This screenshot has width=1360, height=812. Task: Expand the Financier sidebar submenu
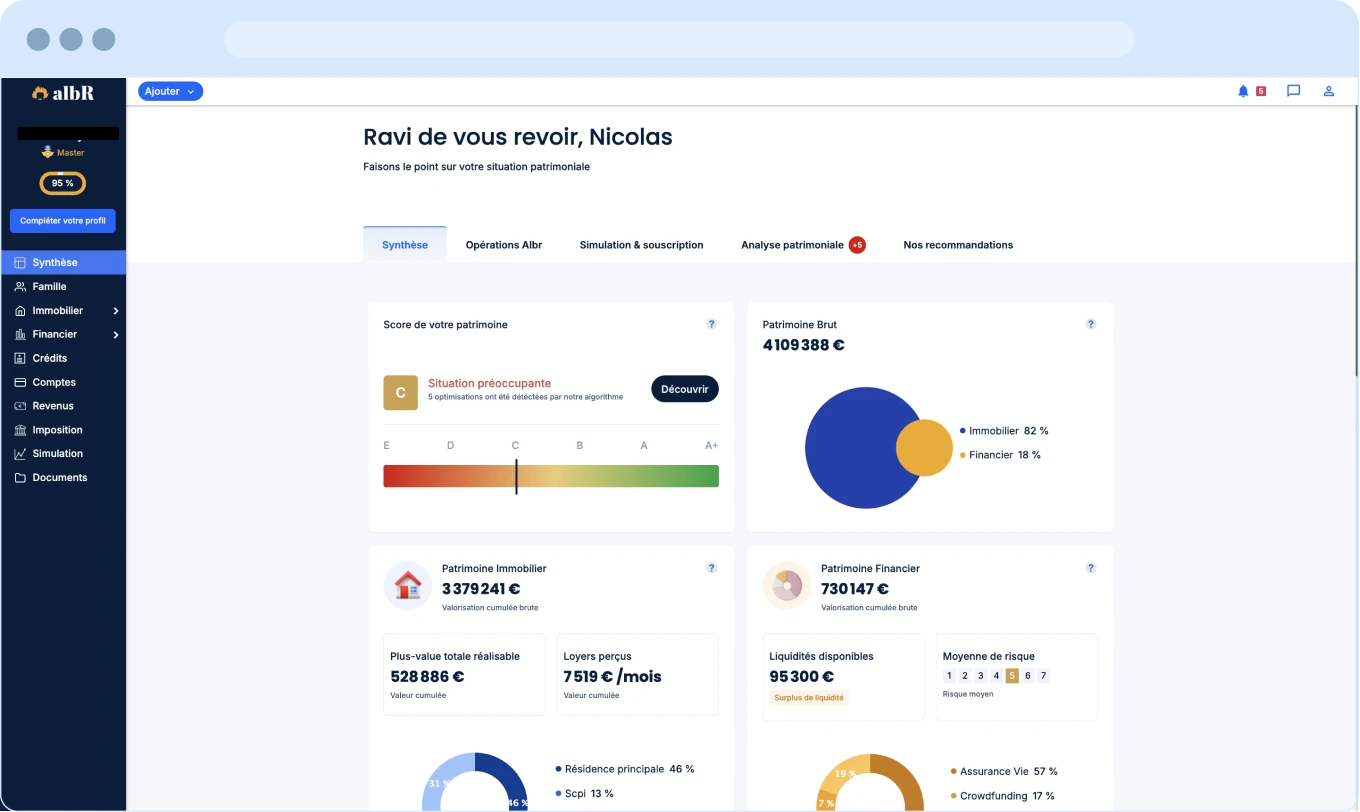[116, 335]
